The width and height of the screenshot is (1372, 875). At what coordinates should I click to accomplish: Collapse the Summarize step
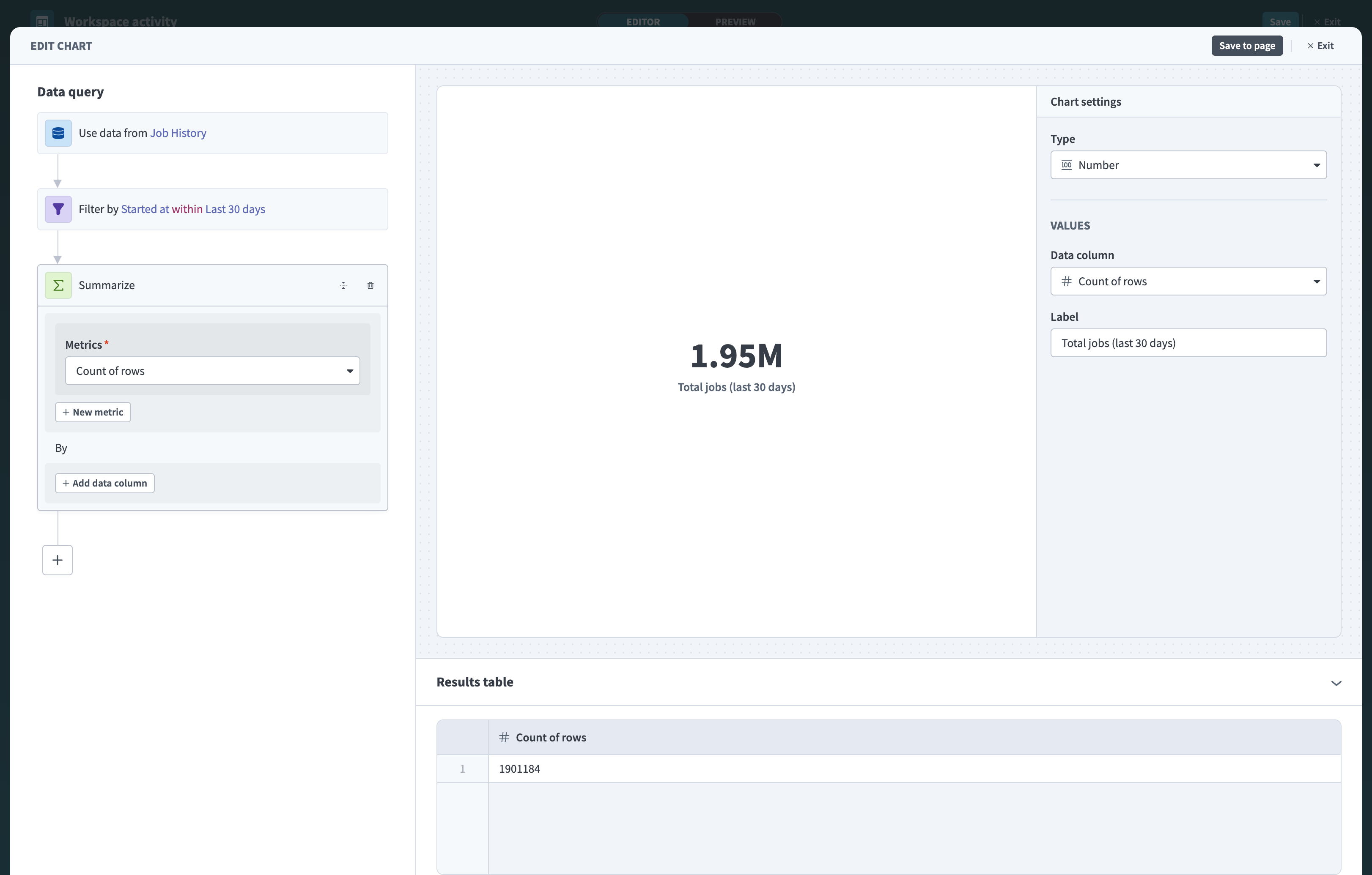coord(343,285)
